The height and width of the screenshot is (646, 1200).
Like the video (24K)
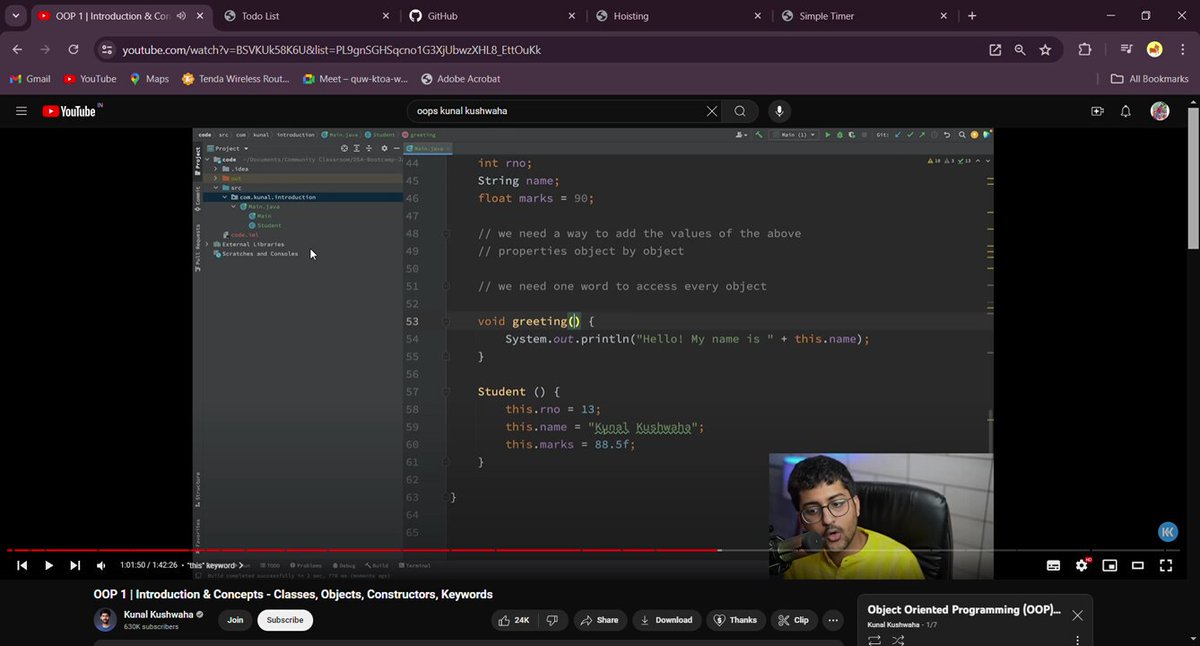[x=515, y=620]
